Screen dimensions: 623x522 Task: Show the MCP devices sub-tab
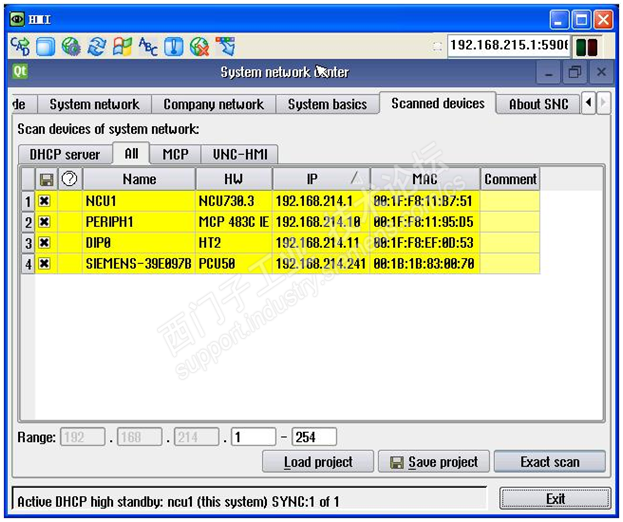click(x=175, y=154)
